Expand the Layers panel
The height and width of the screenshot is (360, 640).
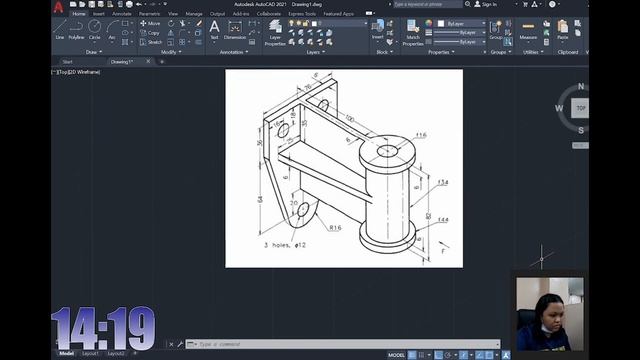pos(316,52)
